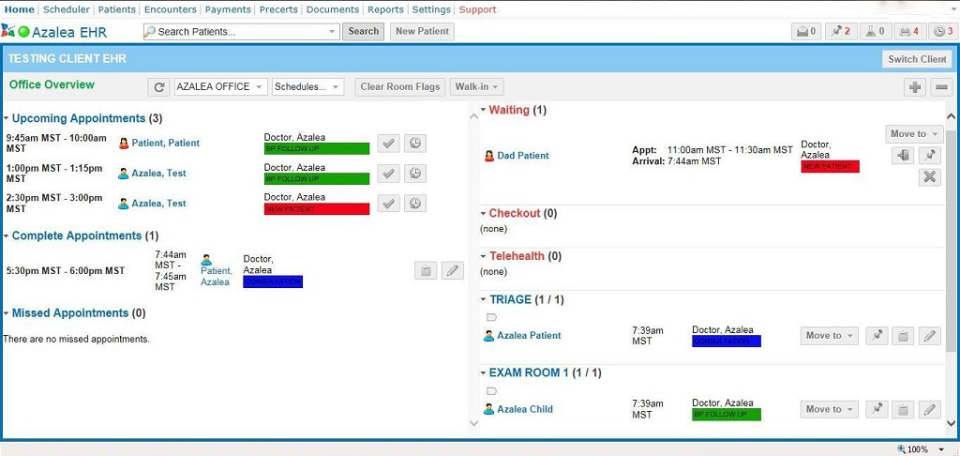Open the Documents menu

332,9
